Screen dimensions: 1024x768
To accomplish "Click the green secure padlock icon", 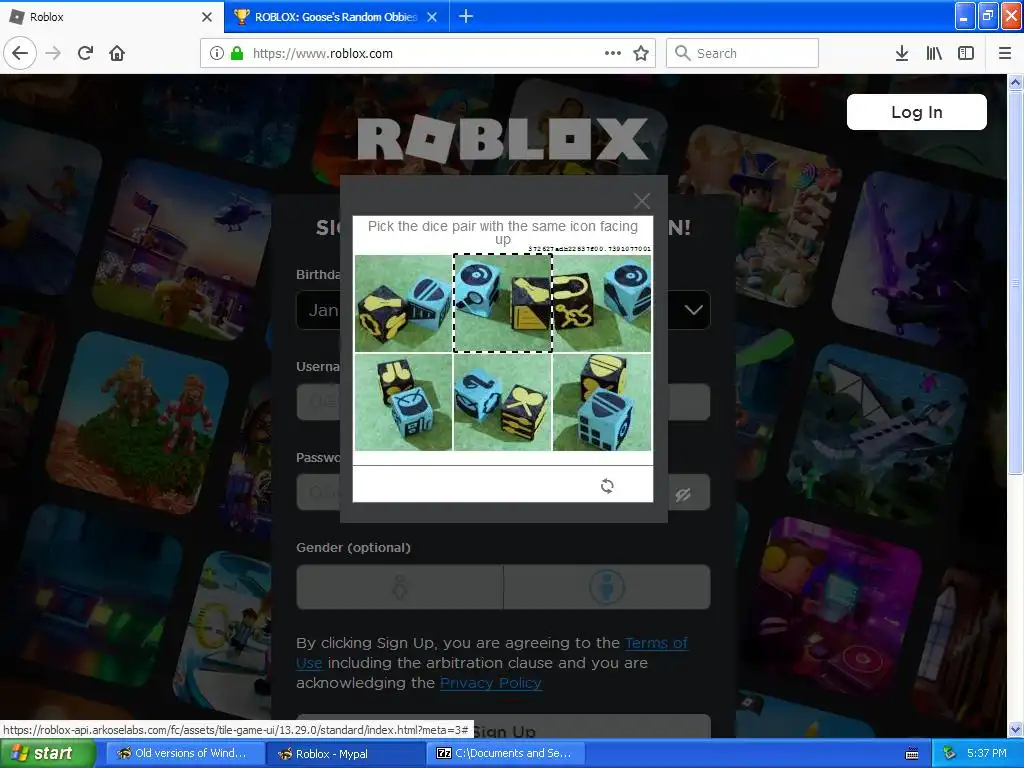I will 236,53.
